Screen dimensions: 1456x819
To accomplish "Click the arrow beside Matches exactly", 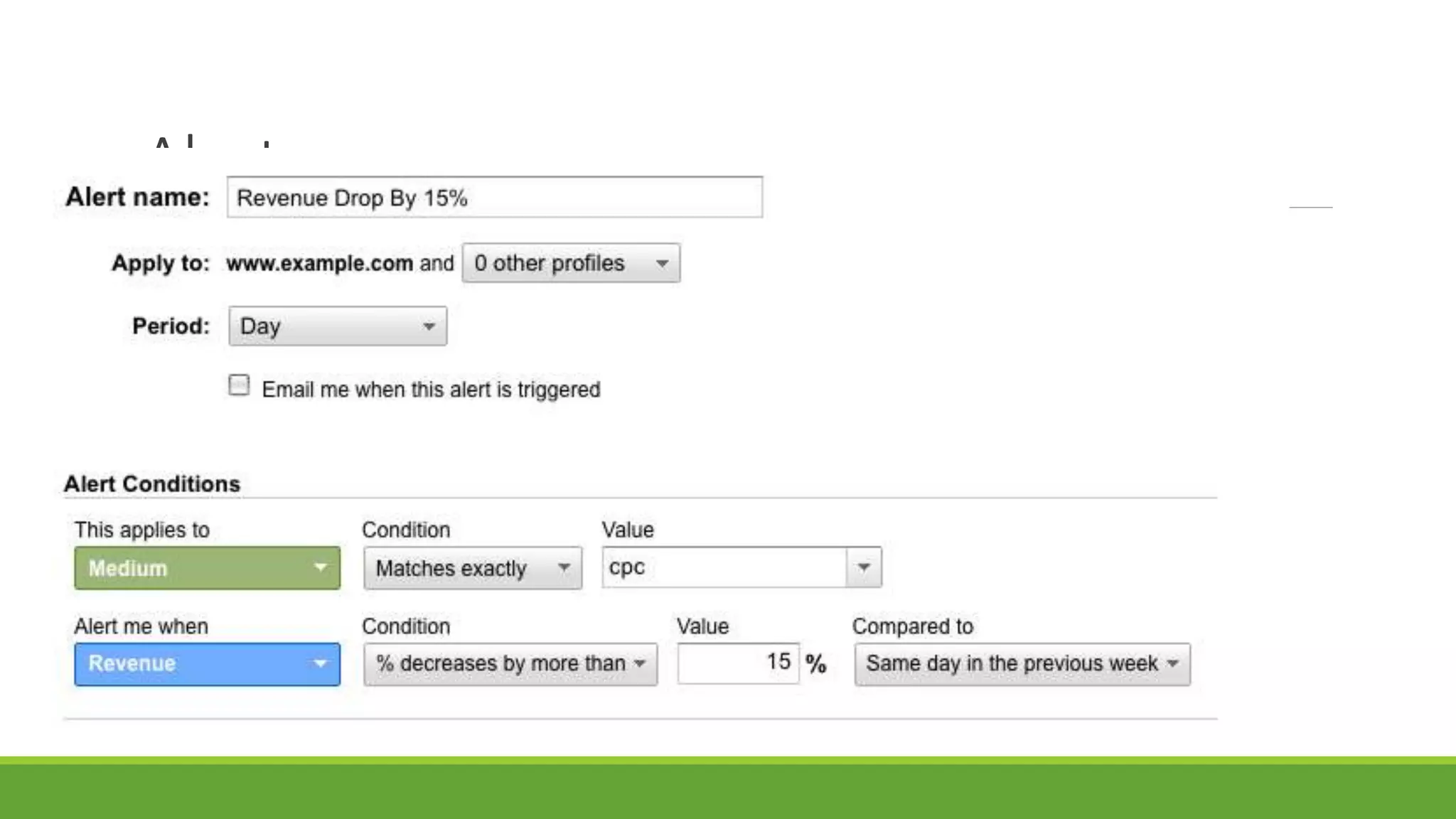I will pyautogui.click(x=564, y=567).
